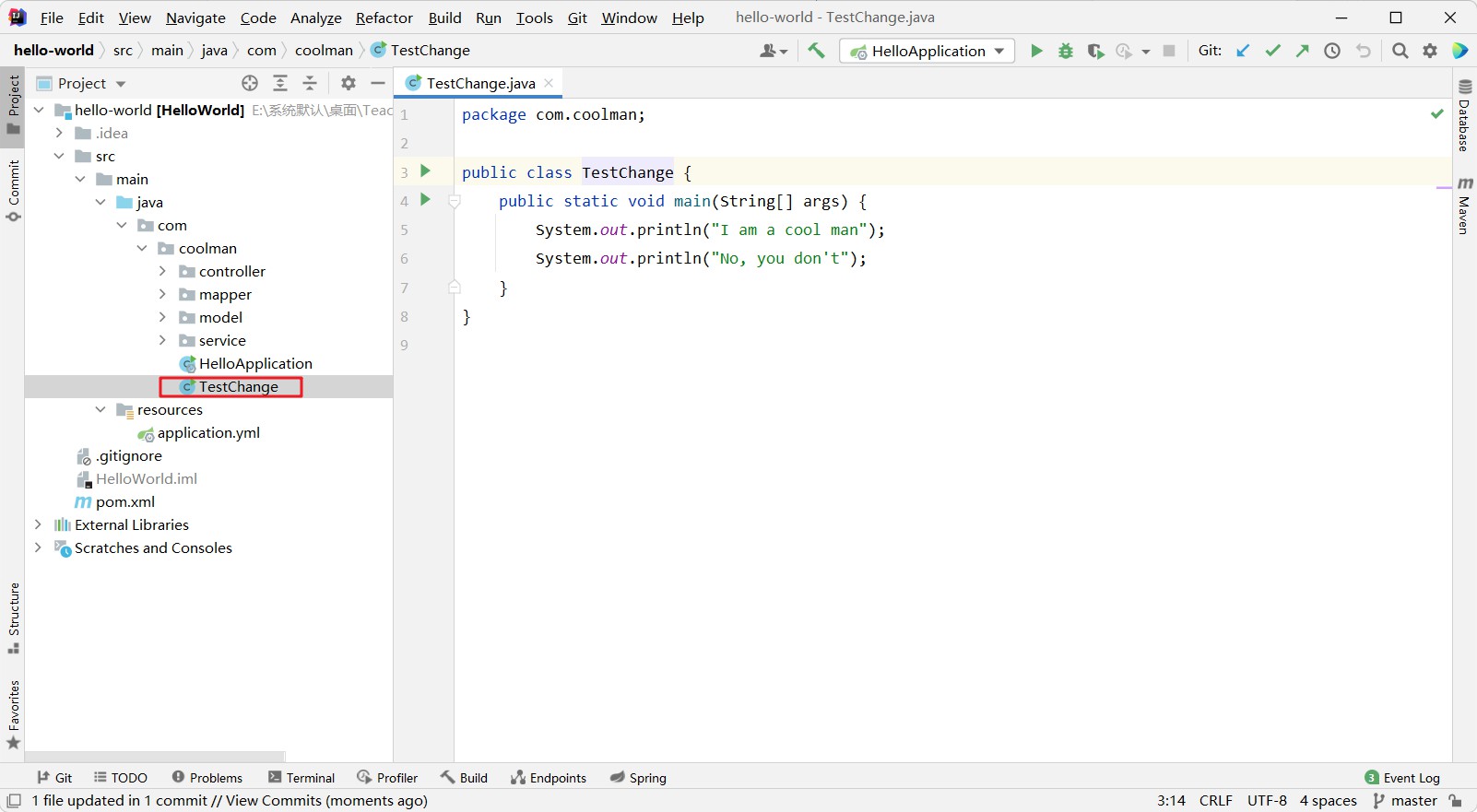The image size is (1477, 812).
Task: Toggle the Project tool window sidebar tab
Action: pyautogui.click(x=13, y=103)
